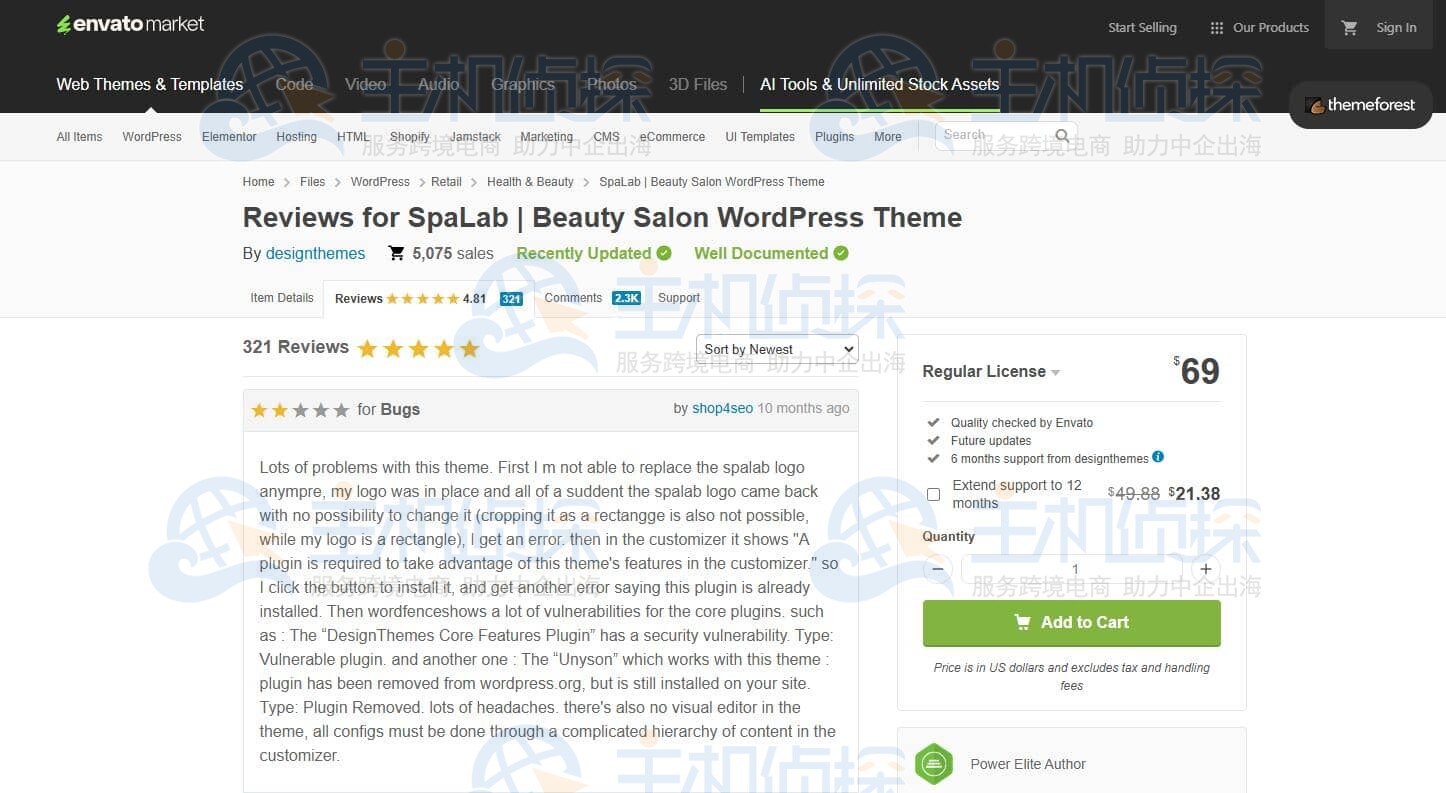Decrease quantity with the minus button
Screen dimensions: 1446x793
click(937, 569)
